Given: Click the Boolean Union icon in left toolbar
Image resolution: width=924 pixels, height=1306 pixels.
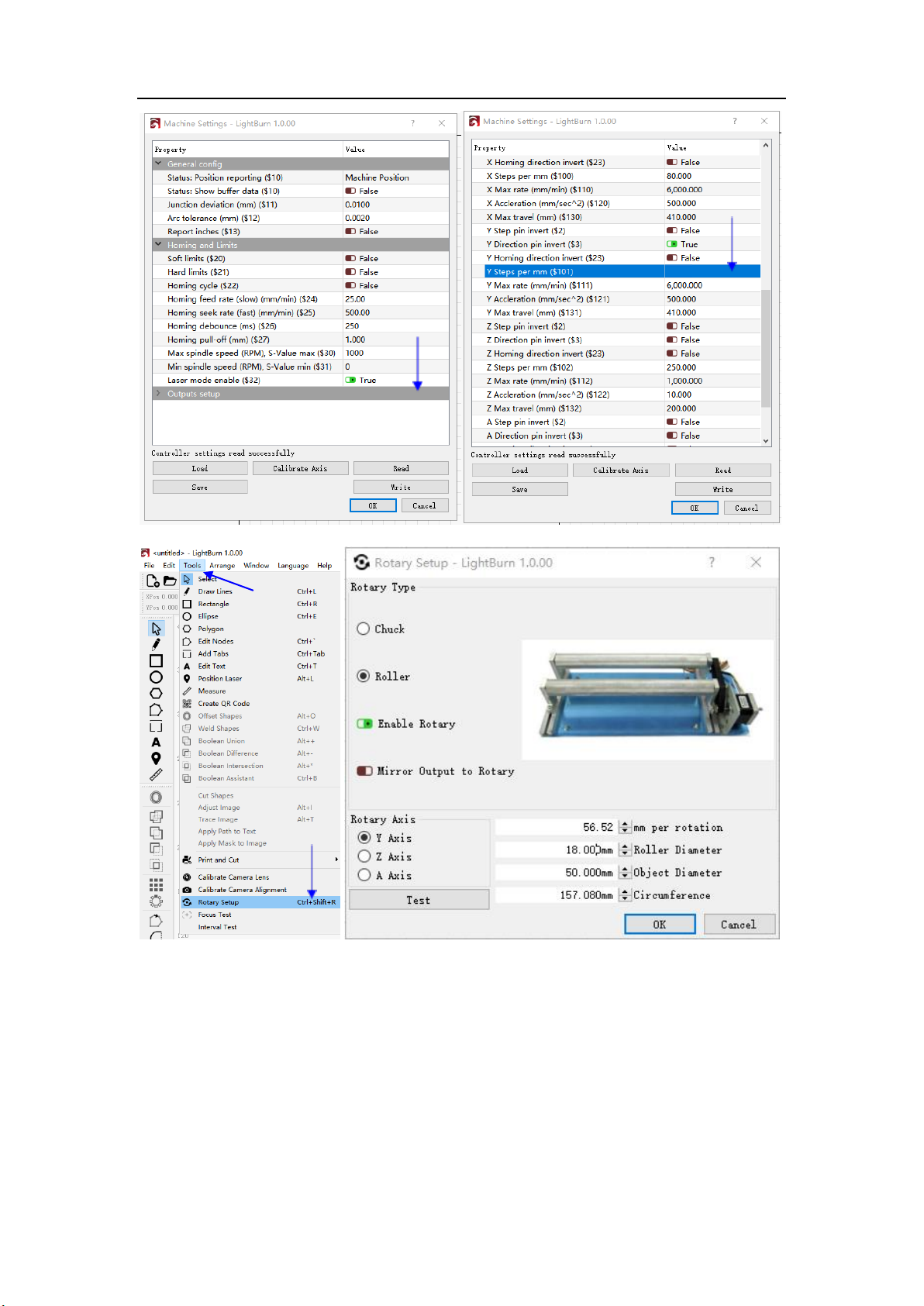Looking at the screenshot, I should point(156,832).
